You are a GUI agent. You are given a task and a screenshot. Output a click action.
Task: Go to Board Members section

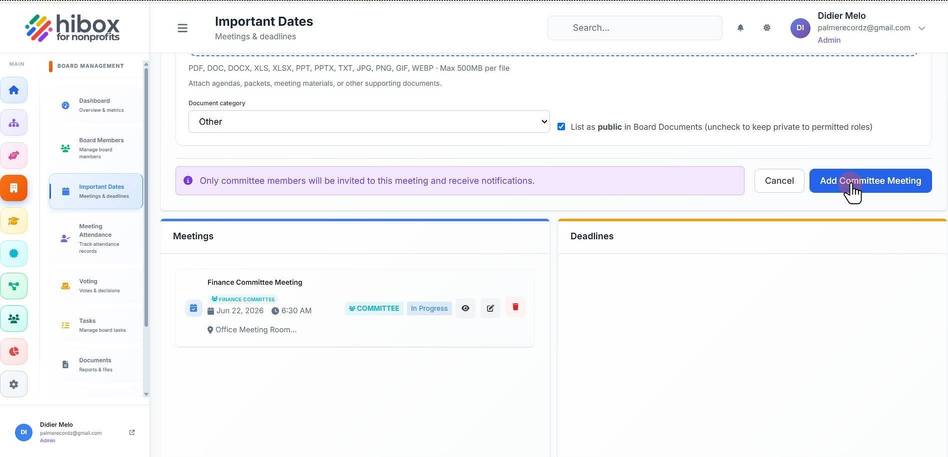(x=96, y=148)
